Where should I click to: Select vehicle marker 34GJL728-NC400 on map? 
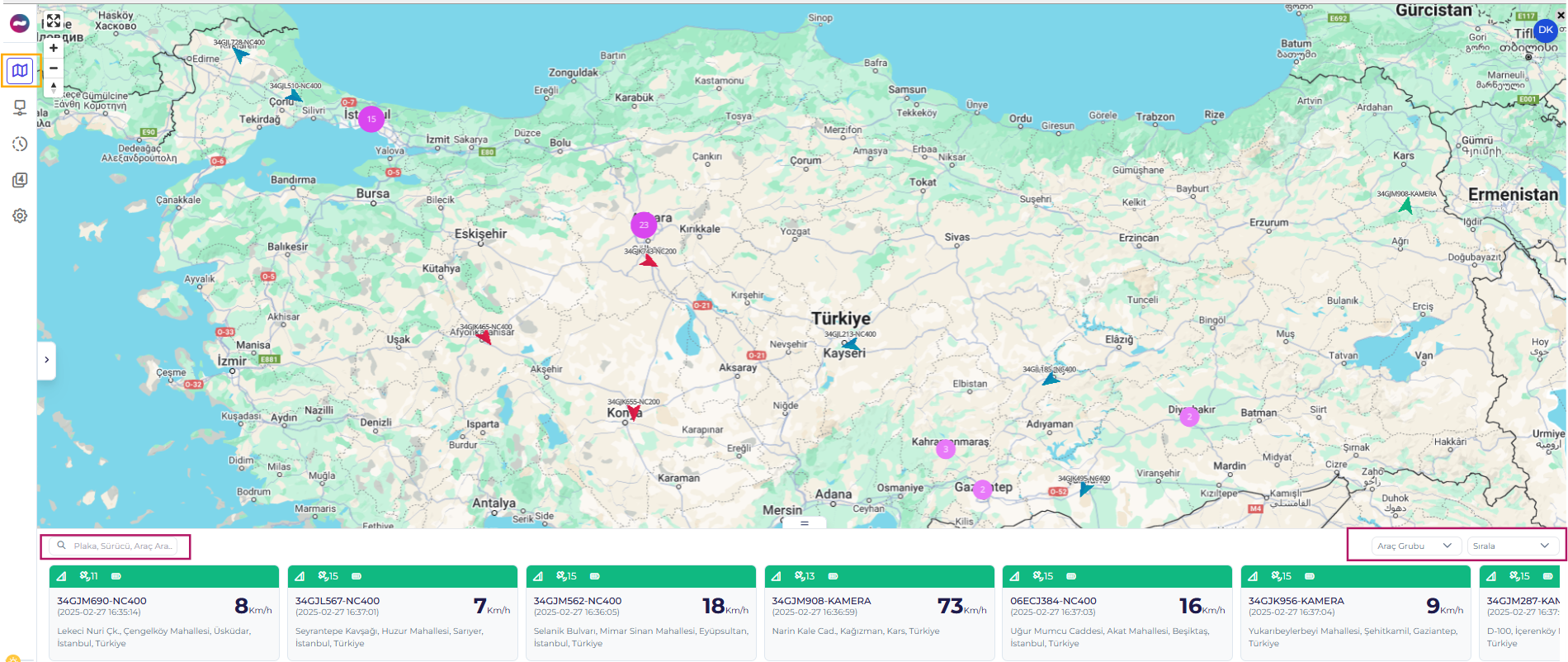pyautogui.click(x=240, y=54)
